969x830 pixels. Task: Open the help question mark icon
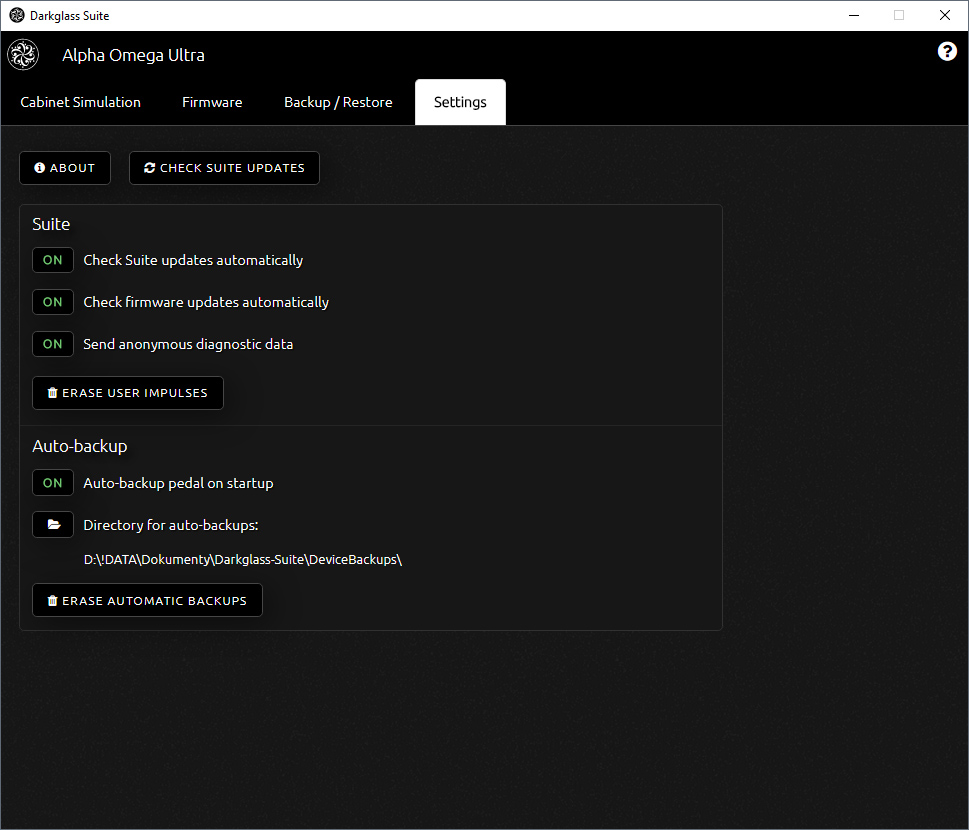coord(947,51)
